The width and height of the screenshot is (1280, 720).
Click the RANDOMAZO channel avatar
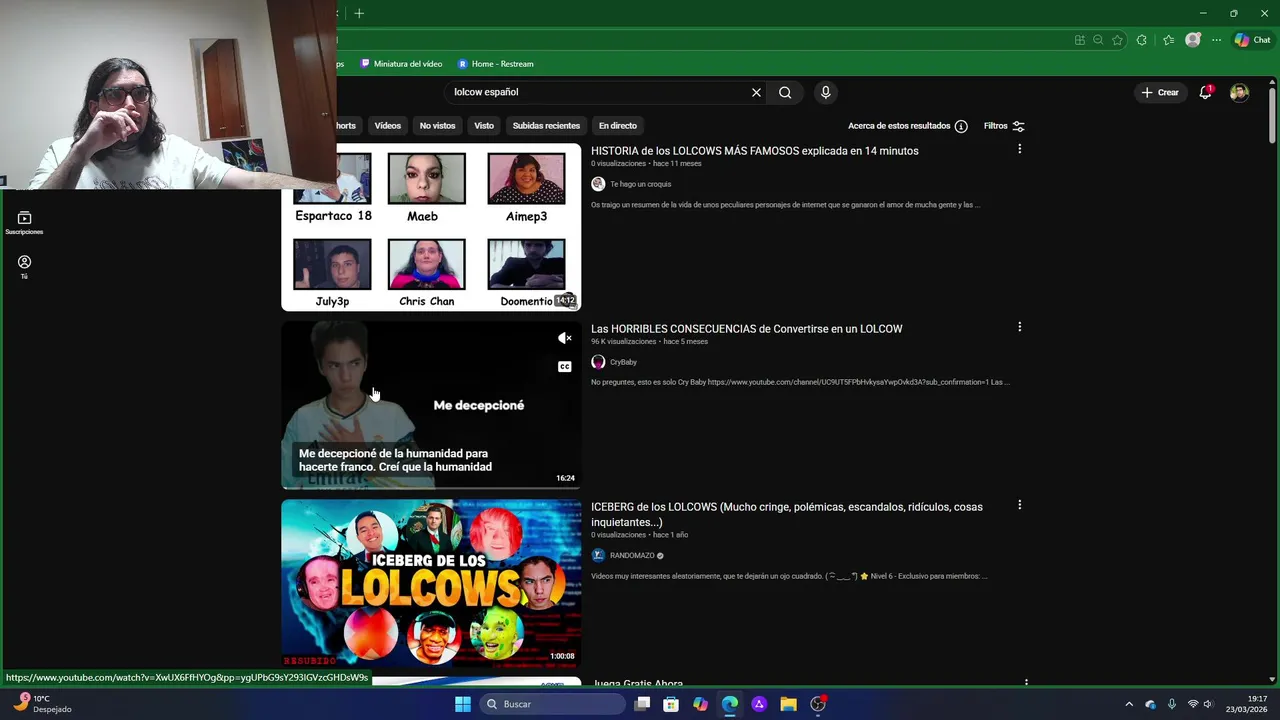(x=598, y=555)
